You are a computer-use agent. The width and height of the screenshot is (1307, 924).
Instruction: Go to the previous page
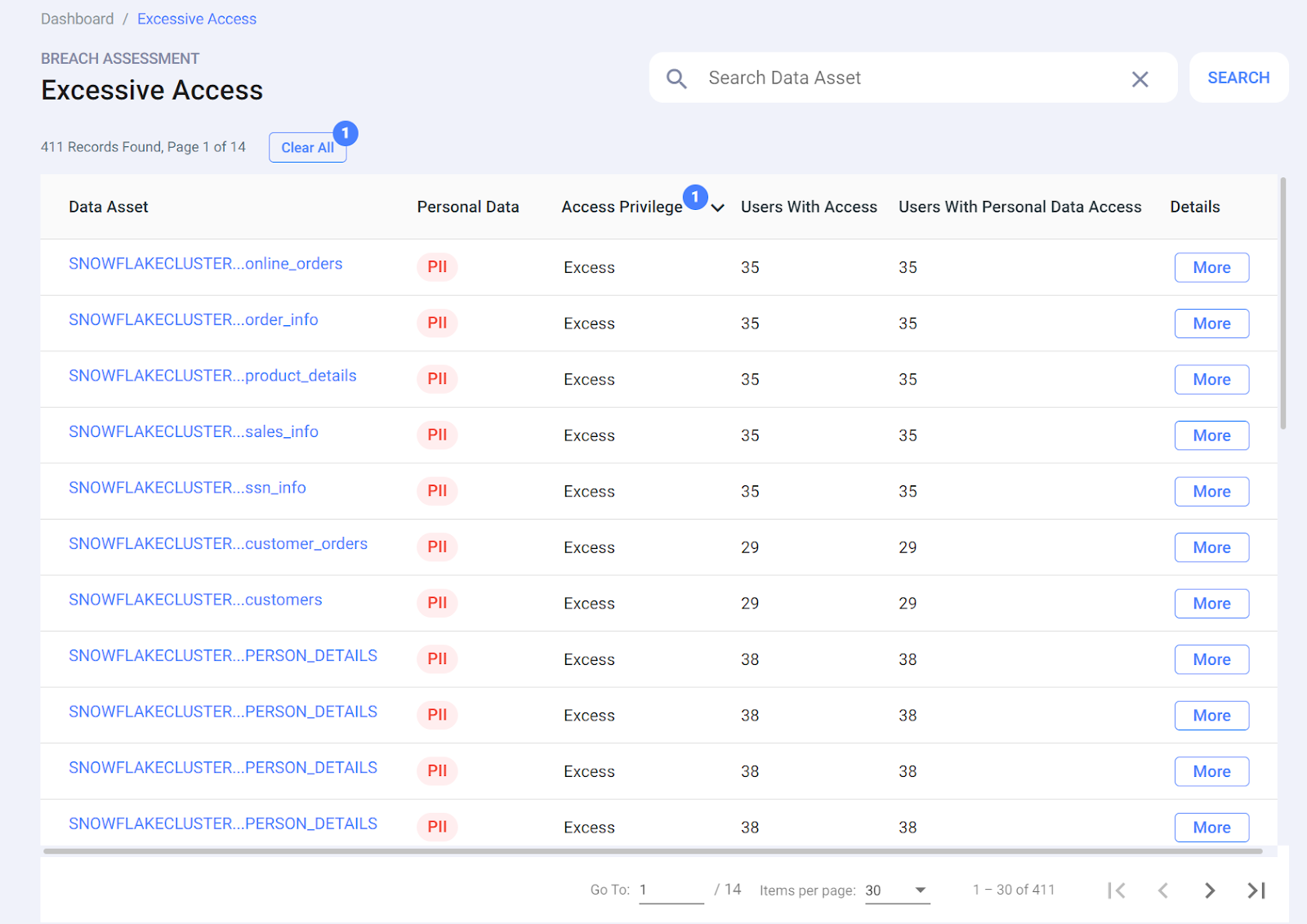coord(1163,891)
